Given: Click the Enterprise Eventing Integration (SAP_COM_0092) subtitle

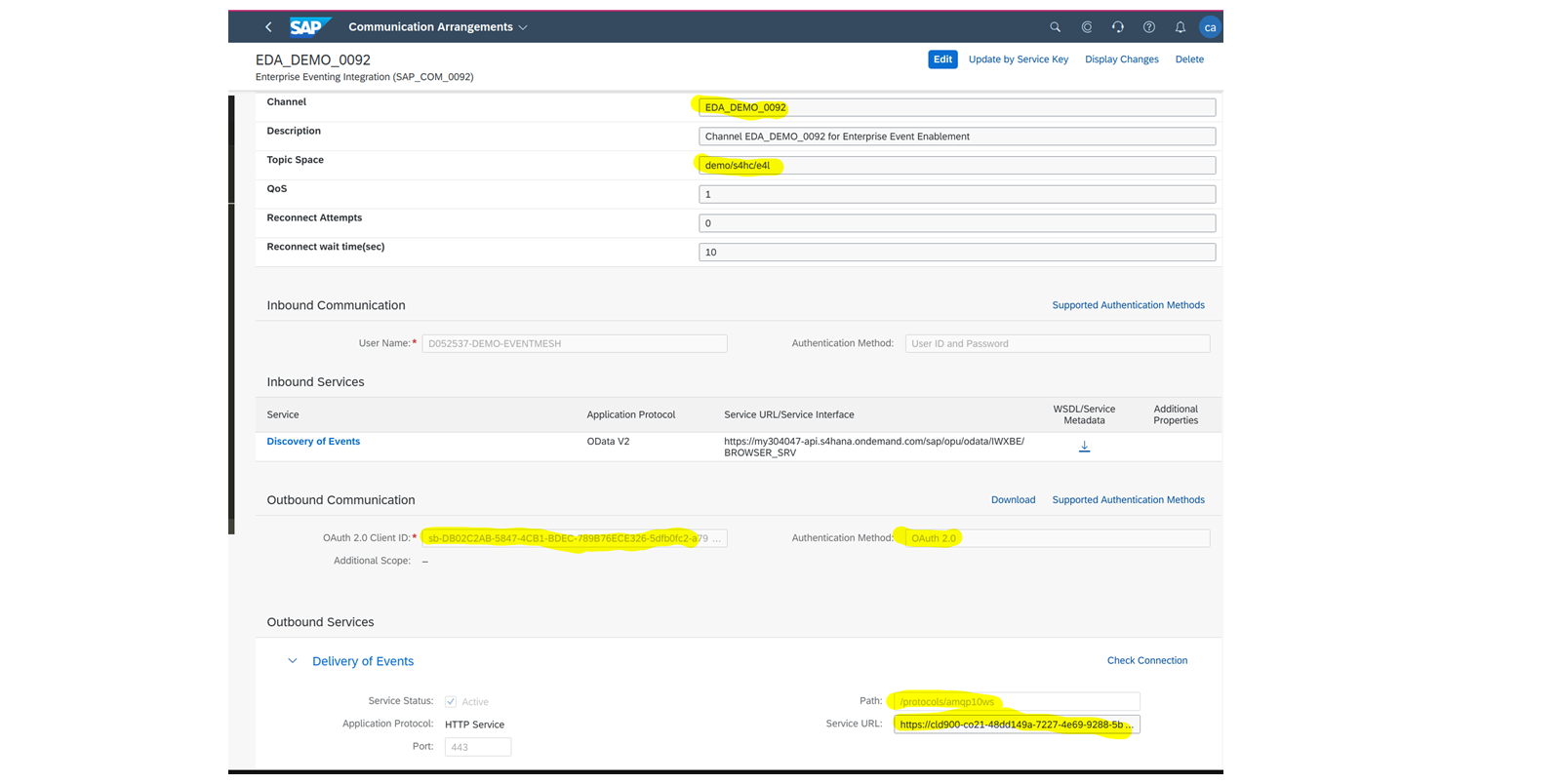Looking at the screenshot, I should pos(365,77).
